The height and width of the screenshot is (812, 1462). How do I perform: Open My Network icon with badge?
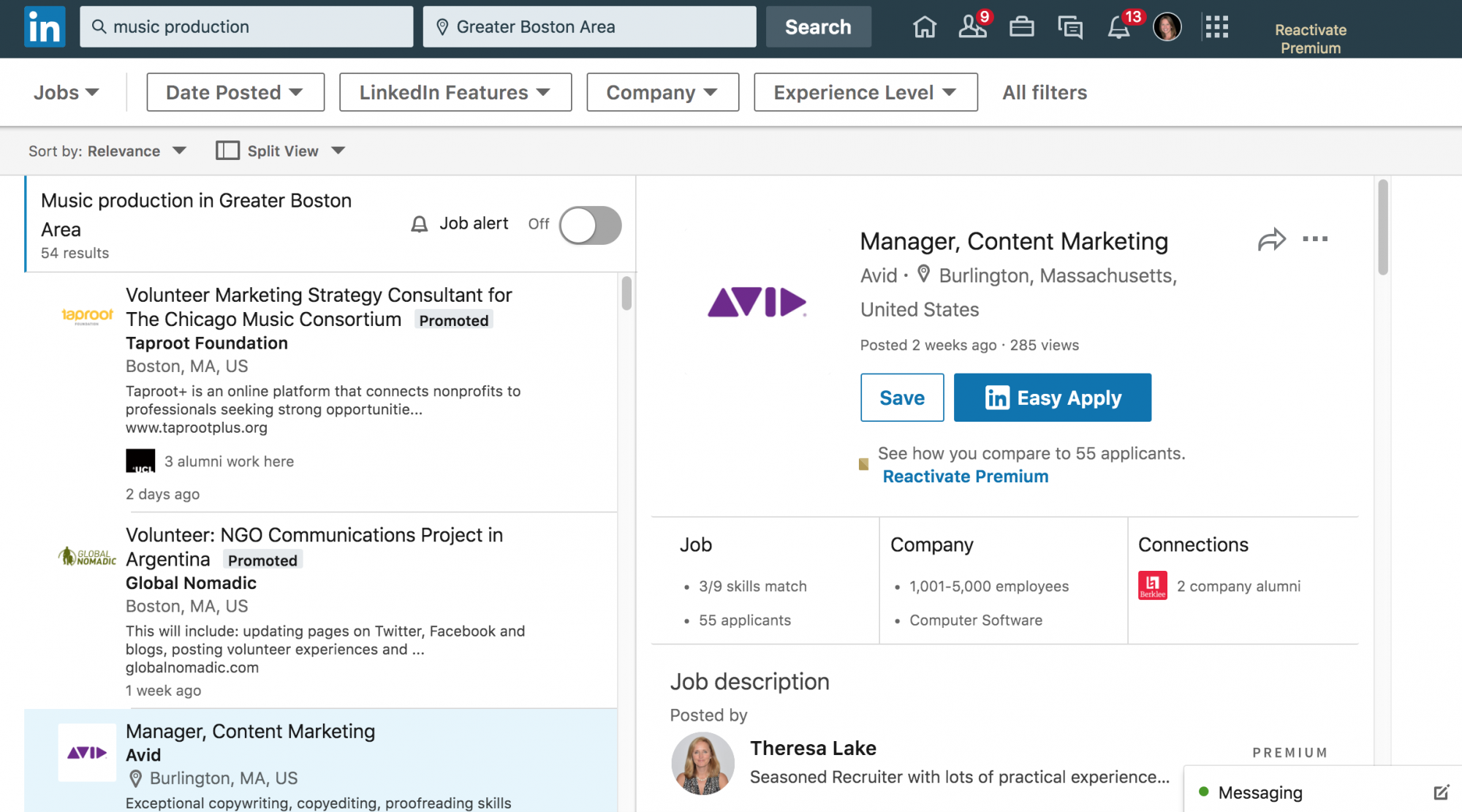[x=973, y=27]
